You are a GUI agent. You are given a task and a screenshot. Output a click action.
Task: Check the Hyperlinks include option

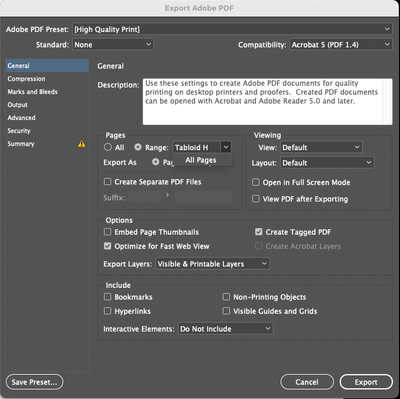(107, 311)
